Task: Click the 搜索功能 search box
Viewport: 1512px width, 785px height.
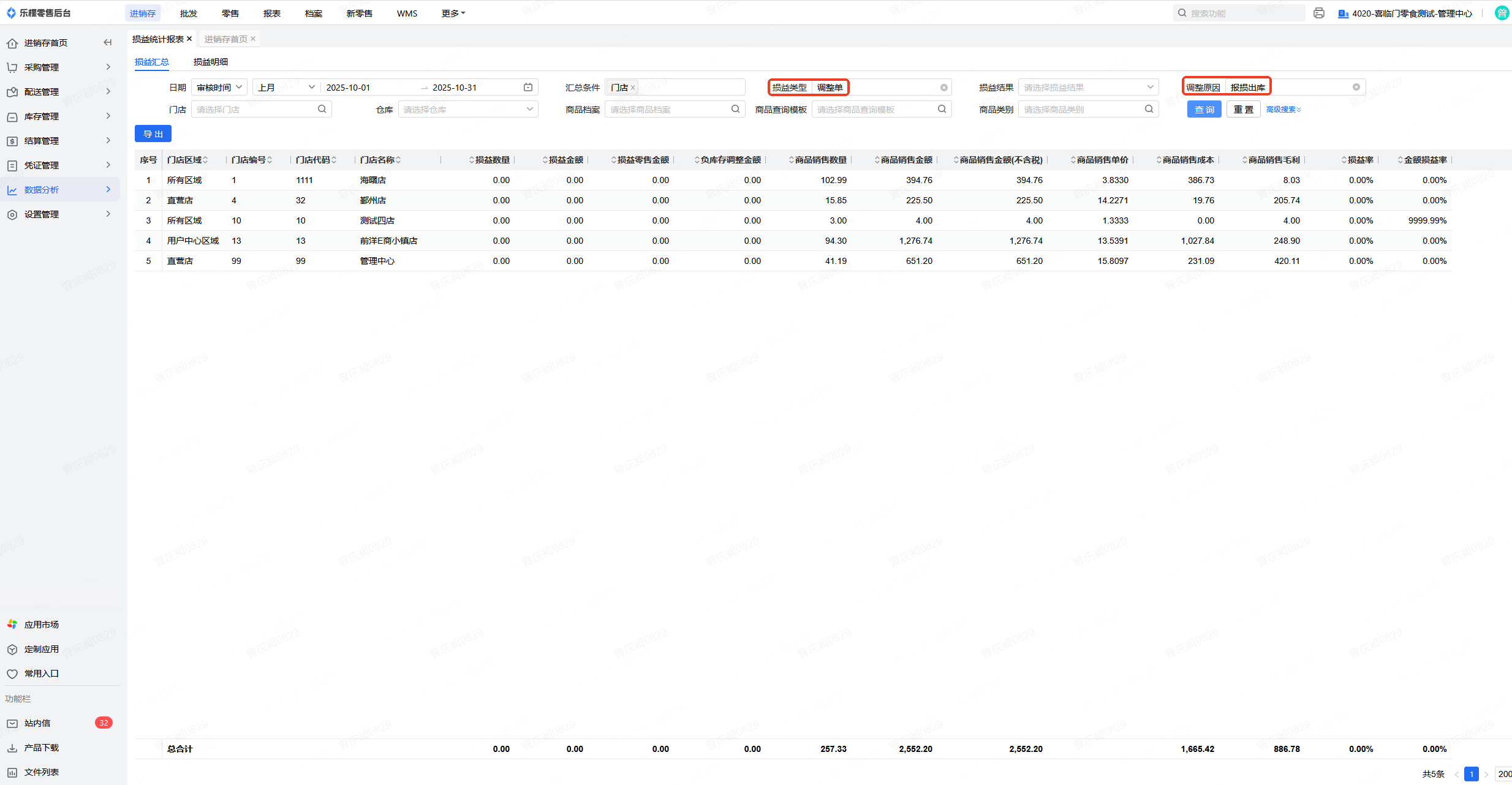Action: 1239,13
